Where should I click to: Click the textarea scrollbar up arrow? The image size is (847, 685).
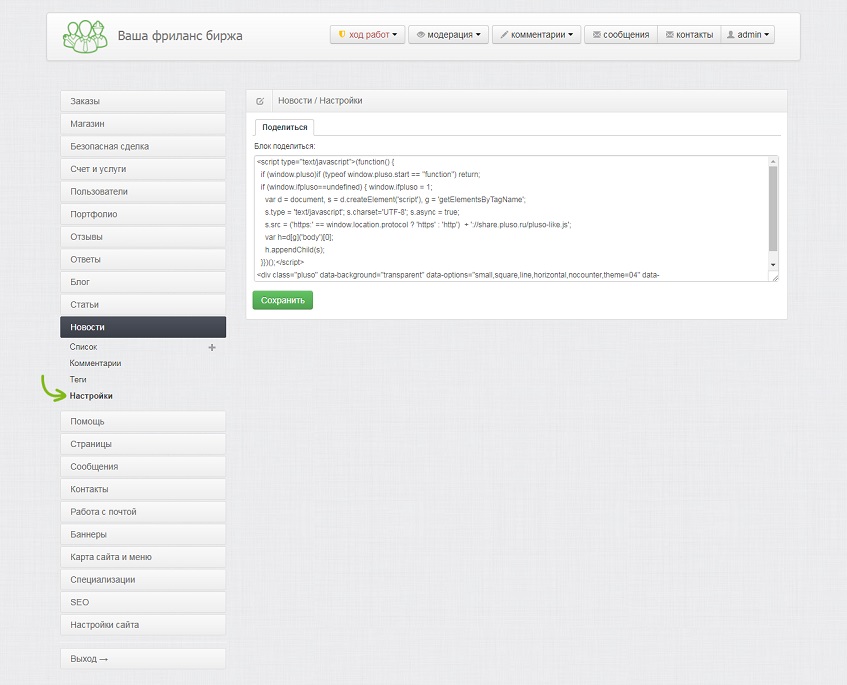(x=773, y=161)
